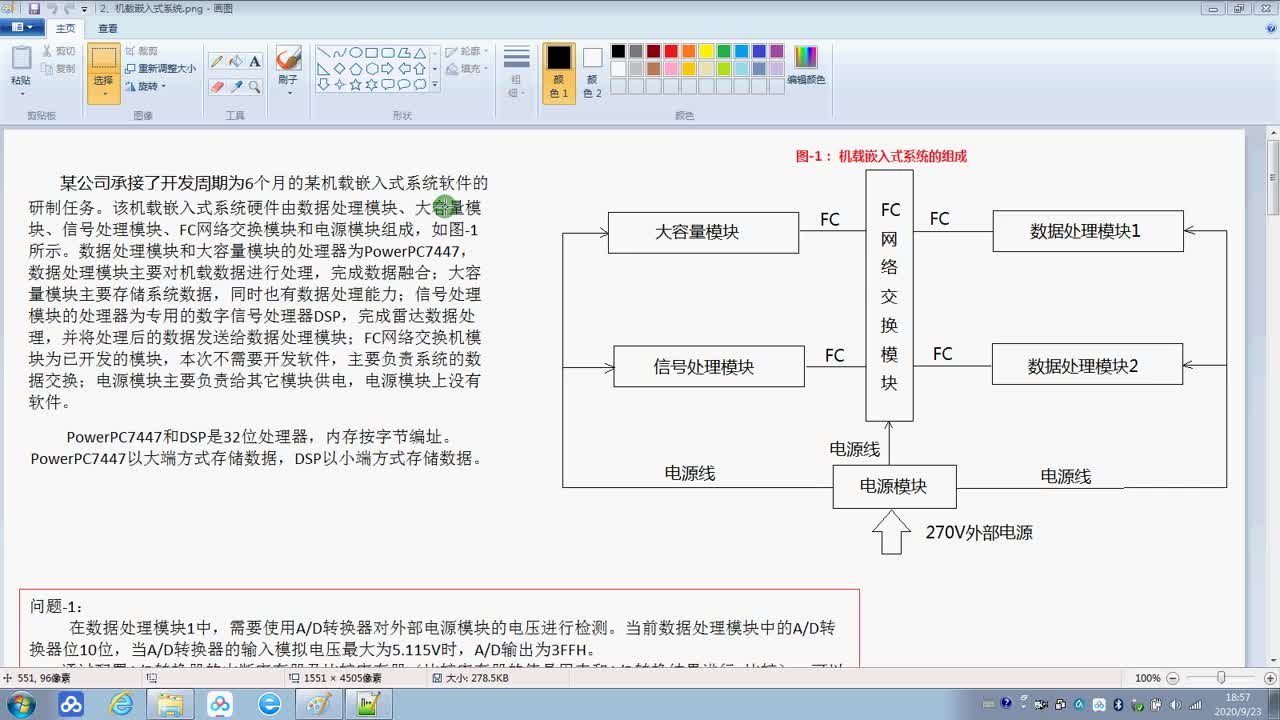Open the Paste (粘贴) dropdown arrow
The width and height of the screenshot is (1280, 720).
[21, 94]
